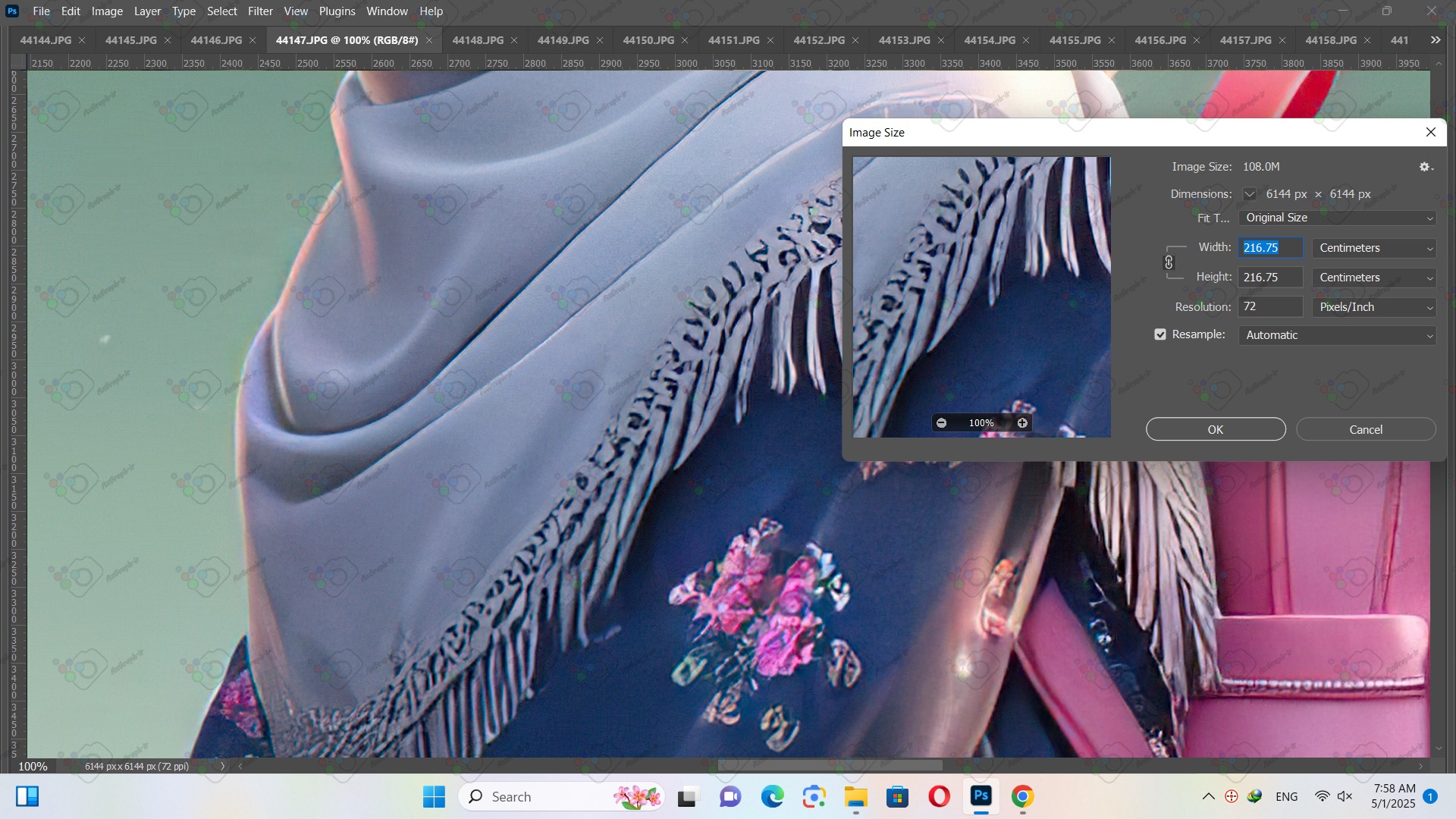Image resolution: width=1456 pixels, height=819 pixels.
Task: Zoom in the preview with plus icon
Action: [1022, 423]
